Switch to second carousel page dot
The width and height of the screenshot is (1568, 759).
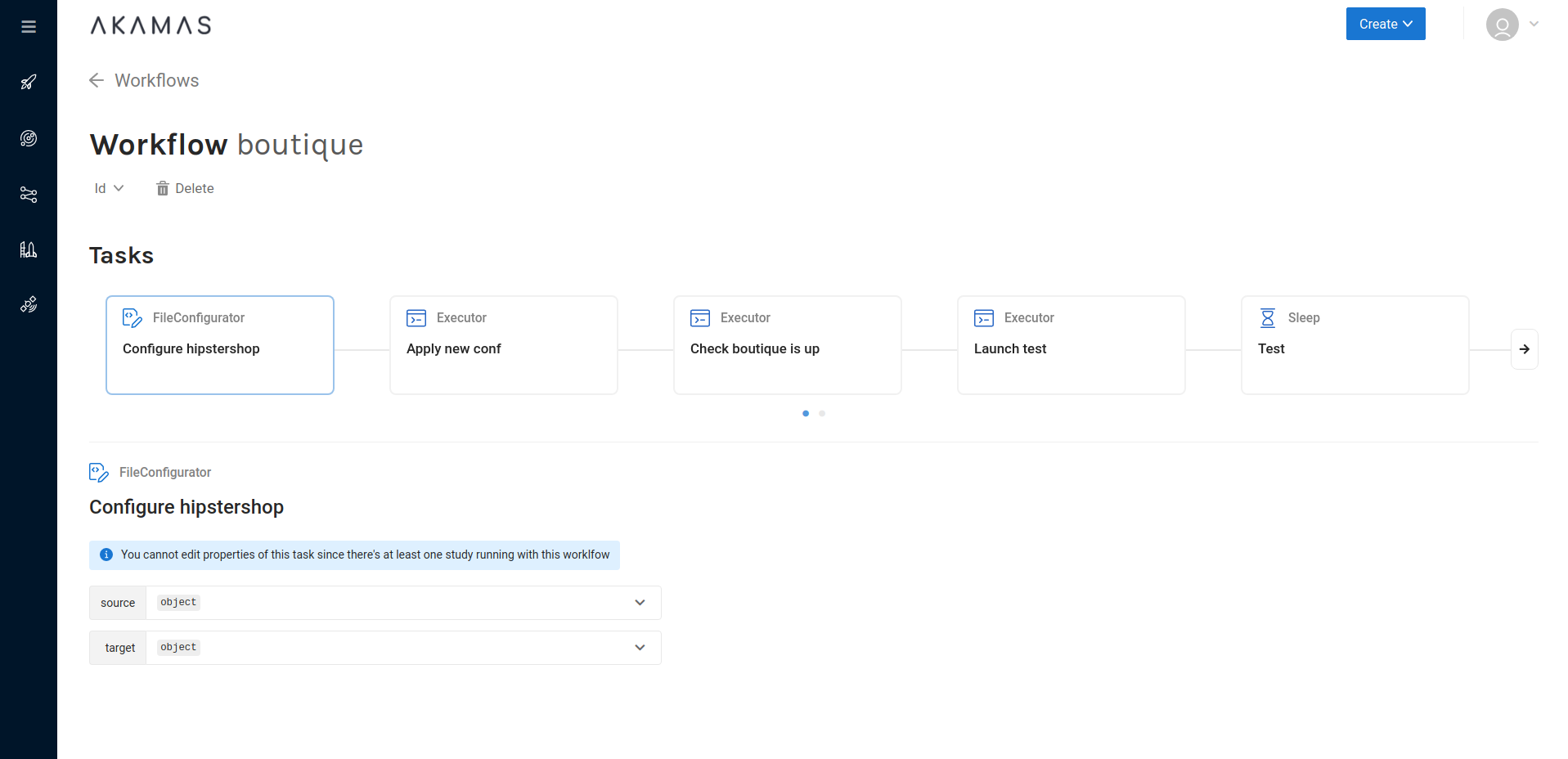click(x=822, y=414)
